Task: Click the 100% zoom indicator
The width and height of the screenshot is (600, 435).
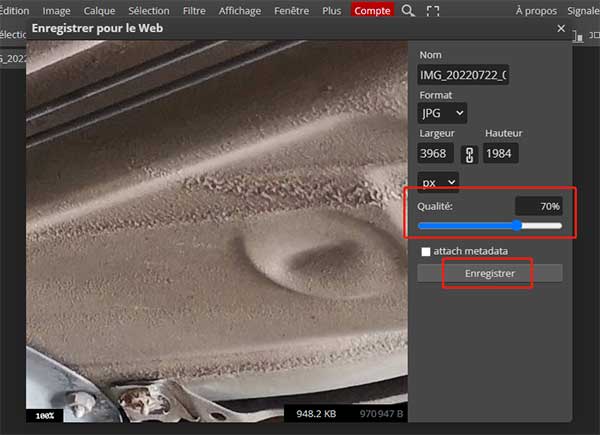Action: pos(45,415)
